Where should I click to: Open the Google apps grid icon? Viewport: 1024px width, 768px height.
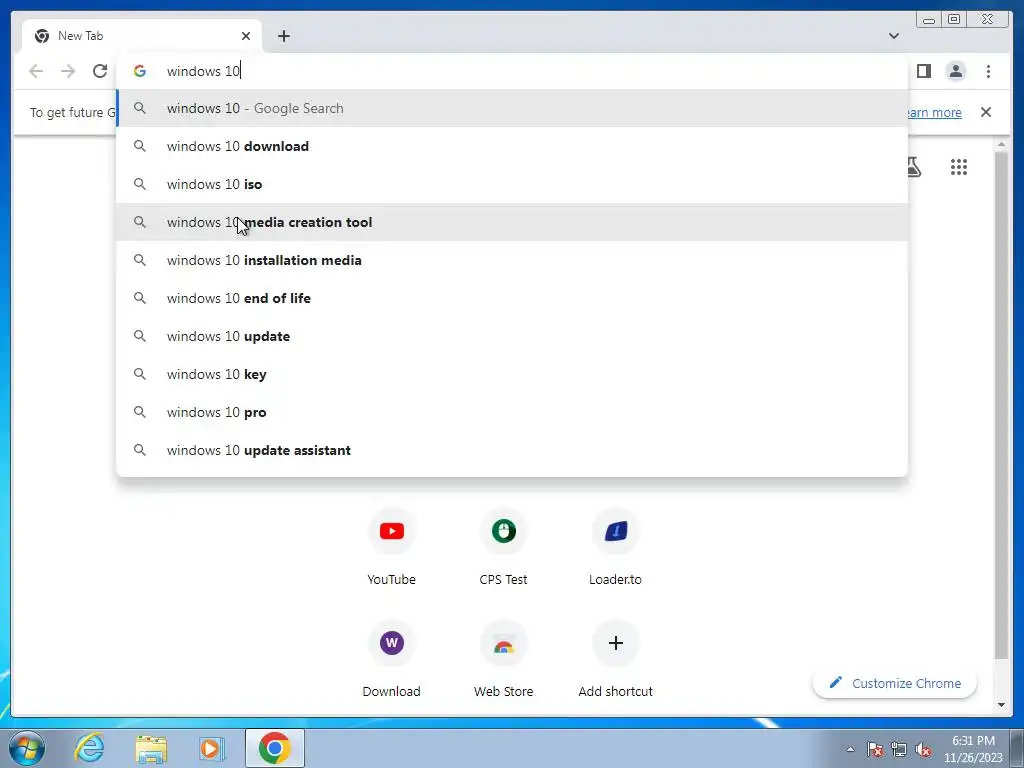959,167
